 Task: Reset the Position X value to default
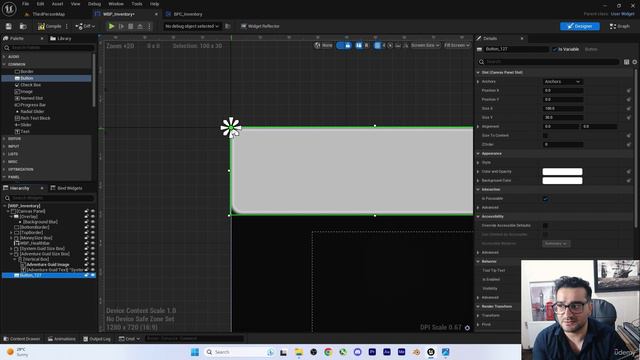(629, 91)
